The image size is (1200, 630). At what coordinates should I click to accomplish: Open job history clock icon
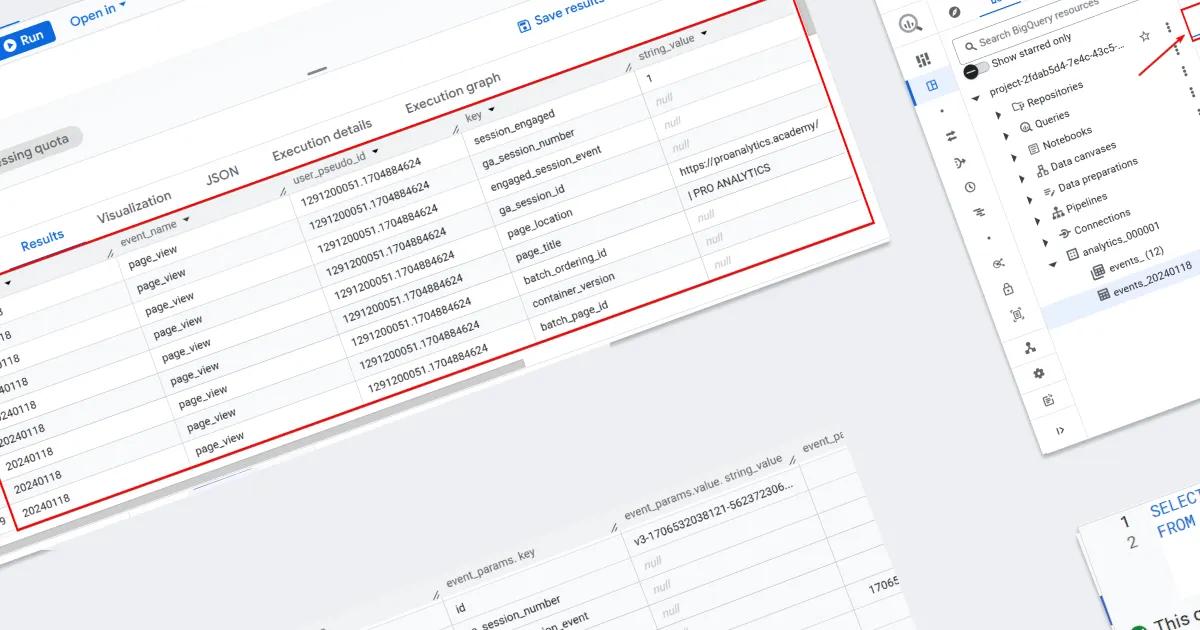tap(970, 187)
